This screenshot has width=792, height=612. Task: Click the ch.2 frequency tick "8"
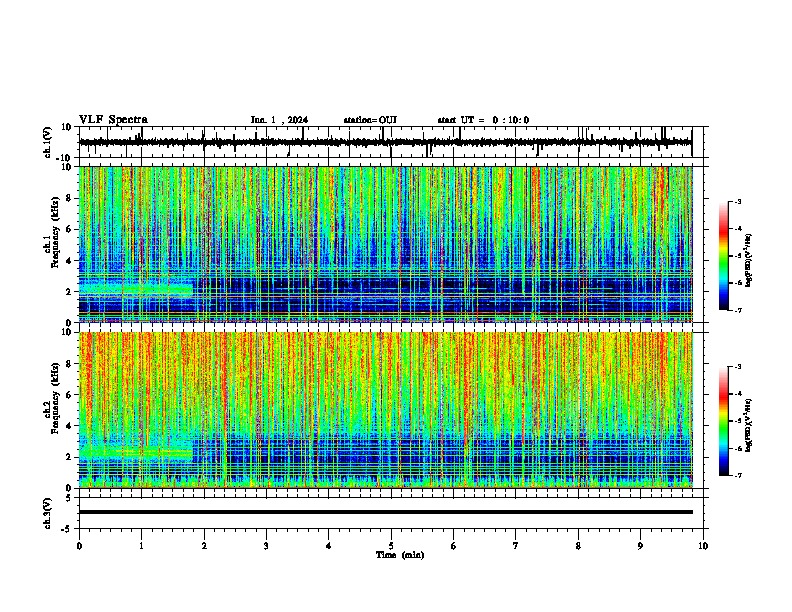(70, 364)
